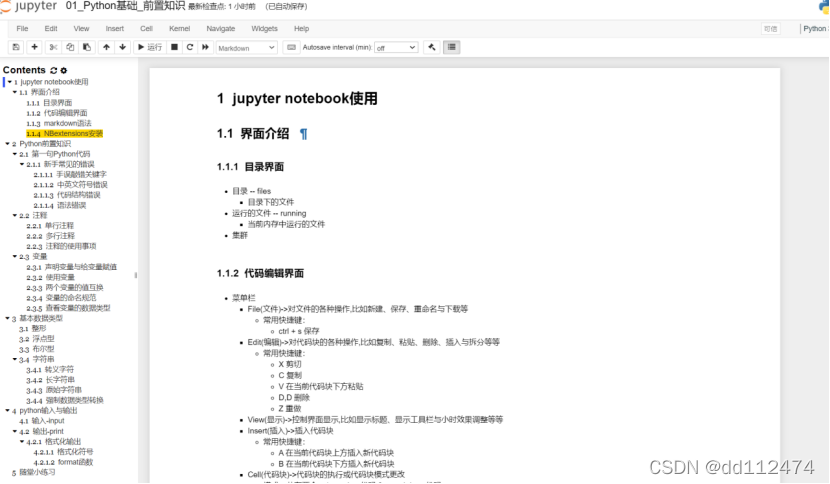Open the Edit menu
This screenshot has width=830, height=484.
coord(51,29)
